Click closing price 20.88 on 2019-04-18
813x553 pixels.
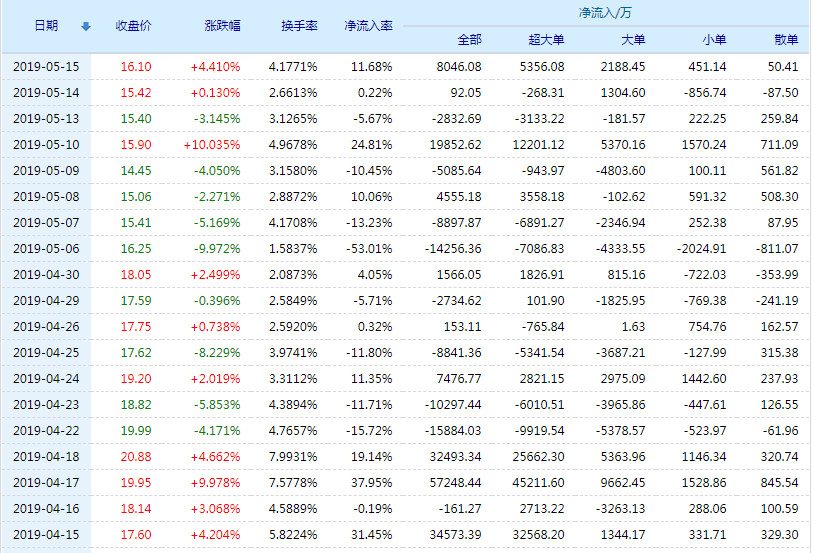[x=135, y=457]
